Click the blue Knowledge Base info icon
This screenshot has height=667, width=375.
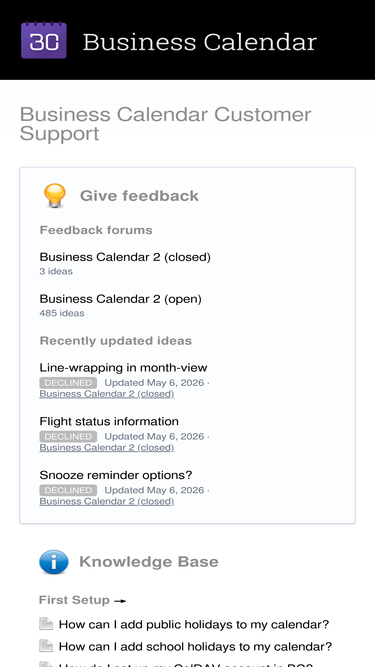click(x=54, y=562)
